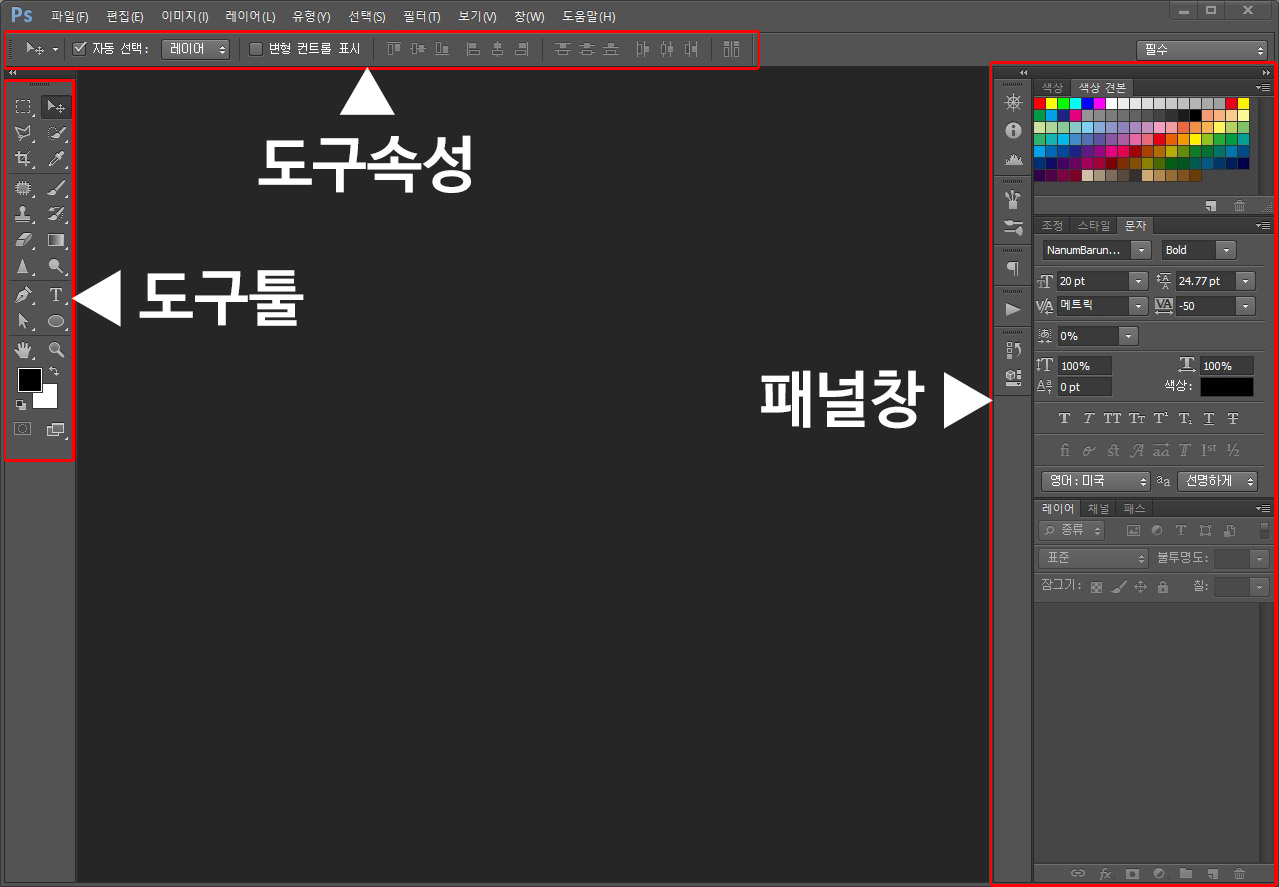Open the 필터 menu
Viewport: 1279px width, 887px height.
[x=421, y=16]
